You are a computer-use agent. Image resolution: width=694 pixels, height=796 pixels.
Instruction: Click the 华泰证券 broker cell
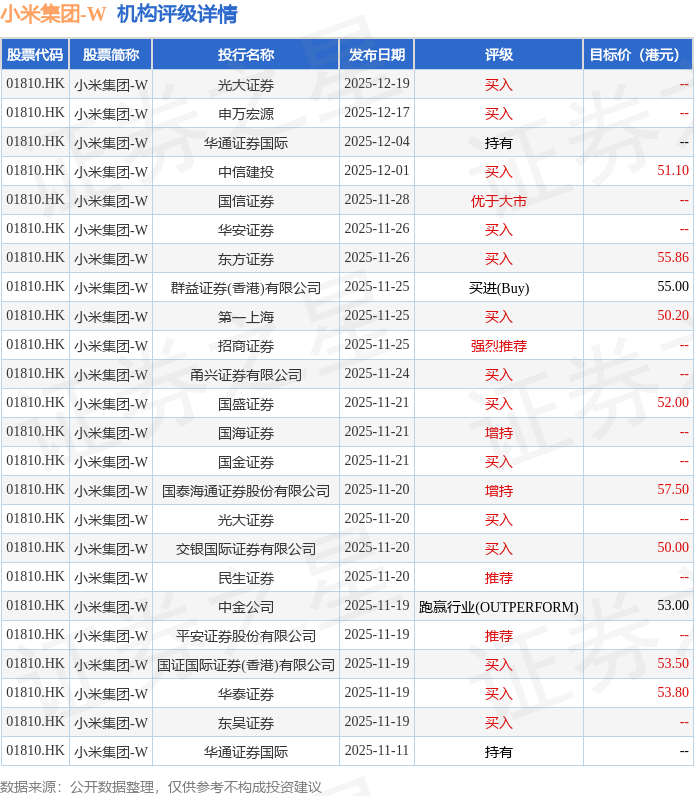246,693
